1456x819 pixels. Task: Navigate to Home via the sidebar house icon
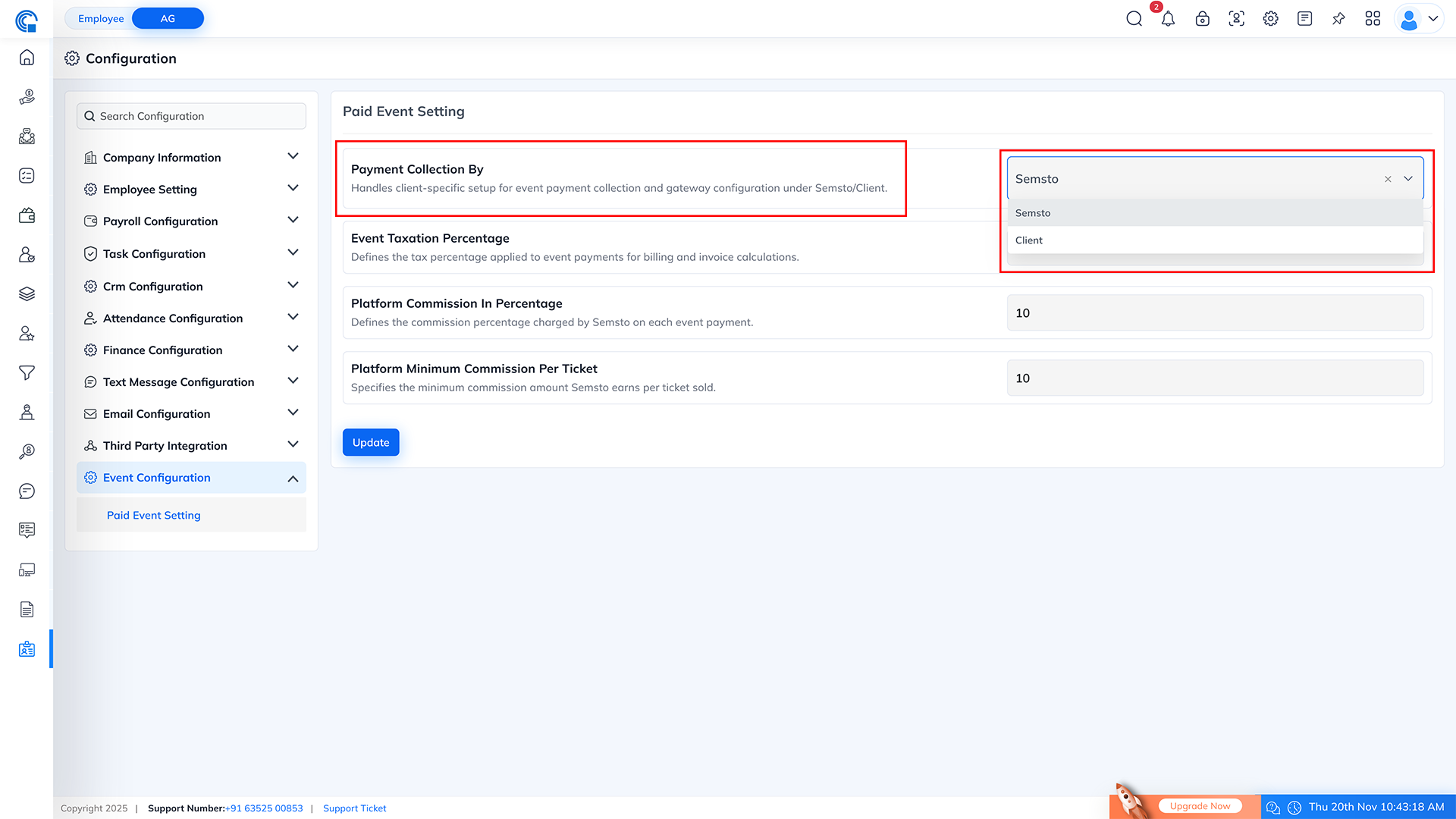tap(27, 57)
